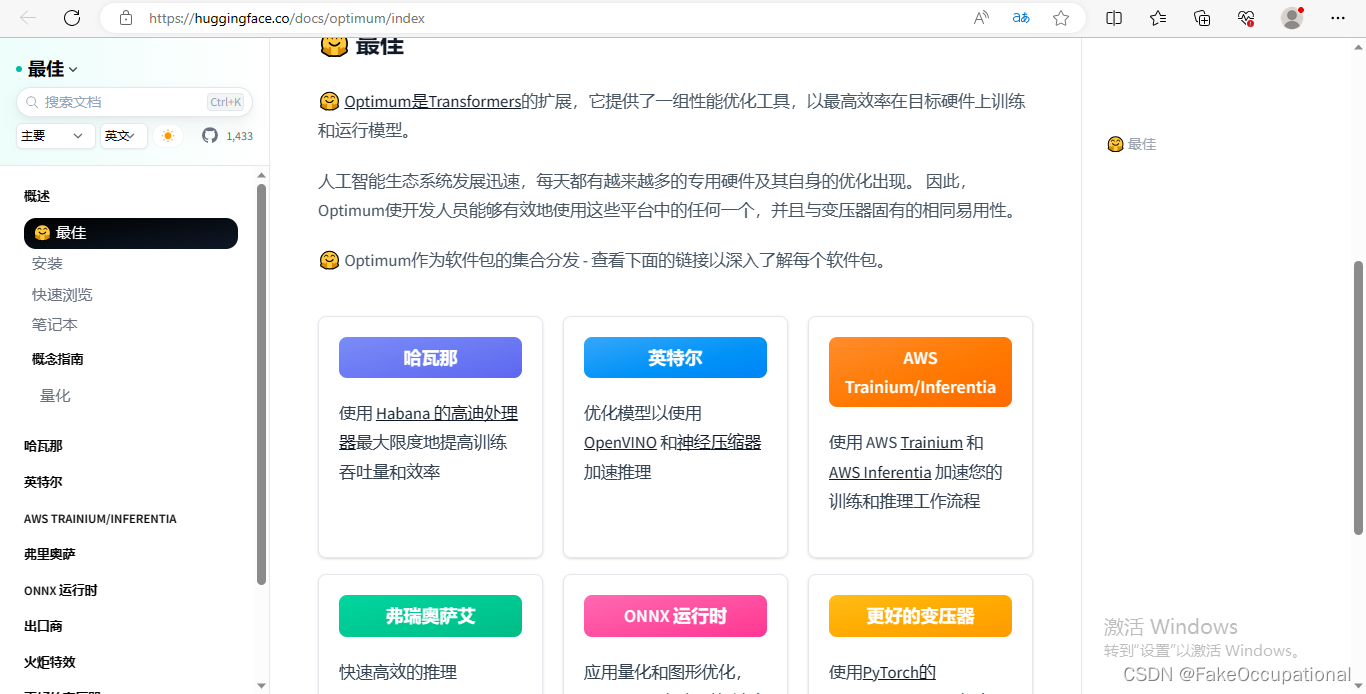
Task: Click the Ctrl+K shortcut badge in the search box
Action: tap(226, 102)
